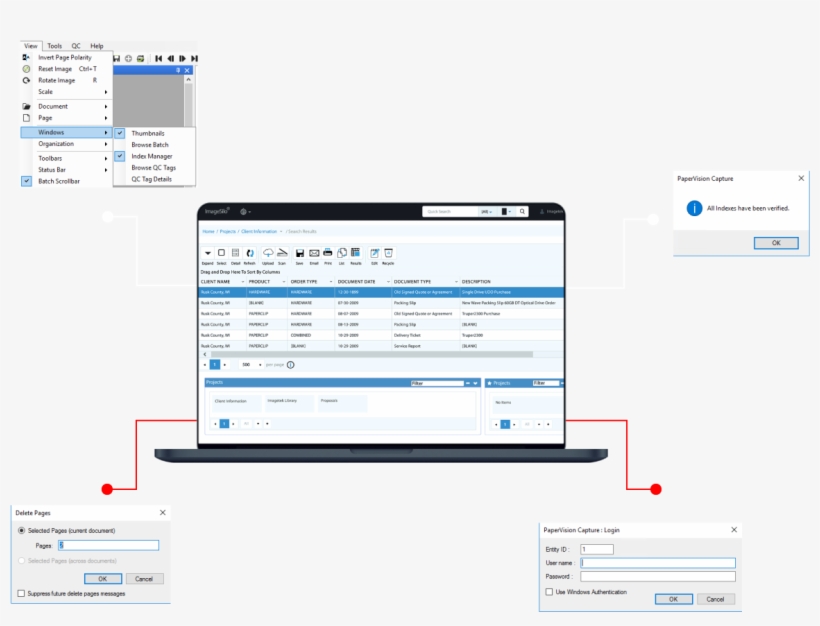Click the List toolbar icon
Screen dimensions: 820x626
coord(341,253)
